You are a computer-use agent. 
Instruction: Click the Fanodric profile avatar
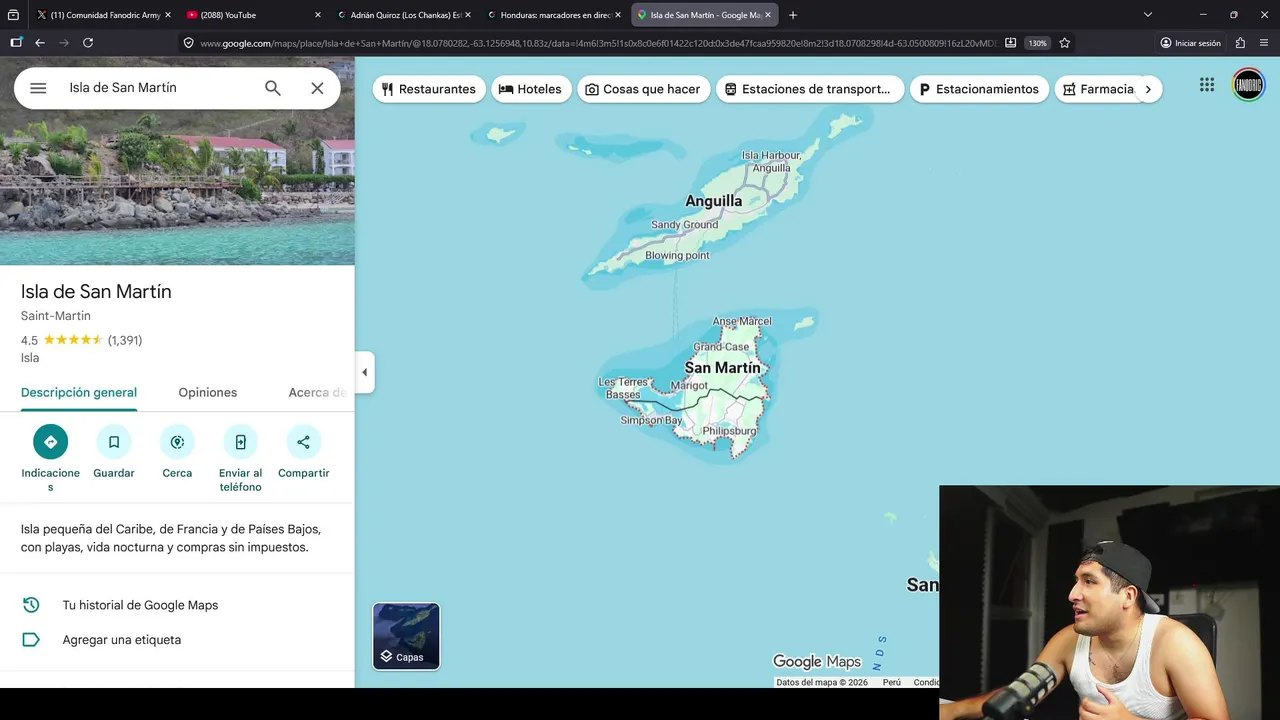point(1248,85)
